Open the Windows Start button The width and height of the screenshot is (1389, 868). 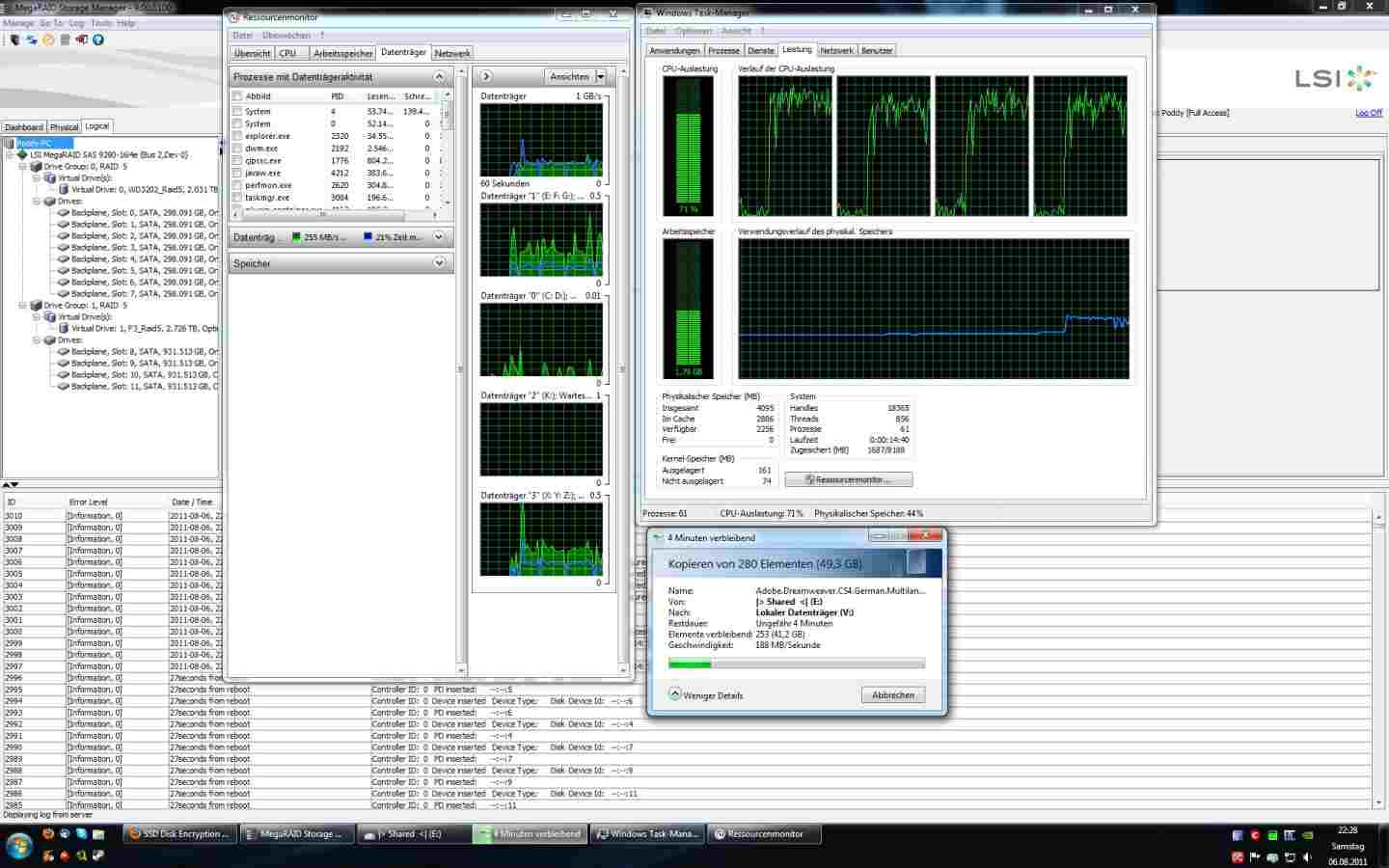(18, 847)
